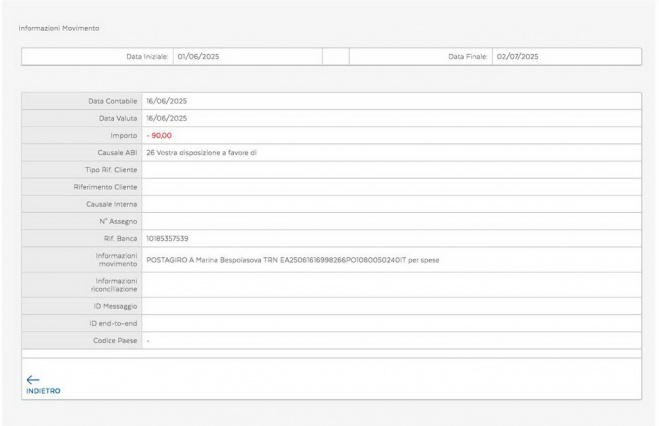Click the empty Causale Interna cell

(390, 204)
